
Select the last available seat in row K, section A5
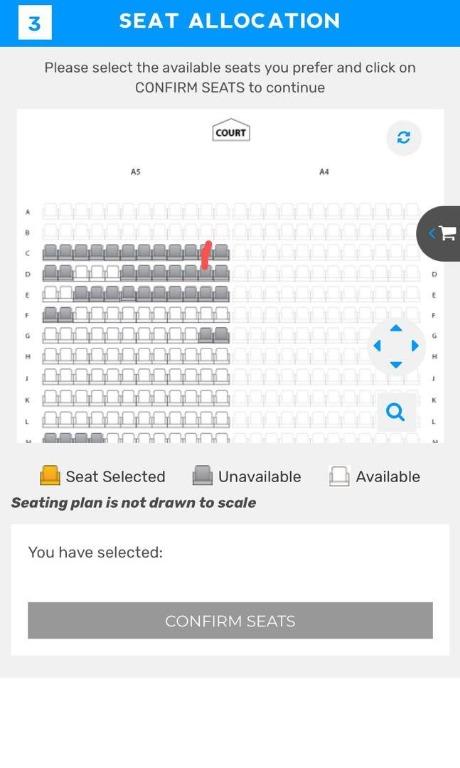[x=222, y=398]
